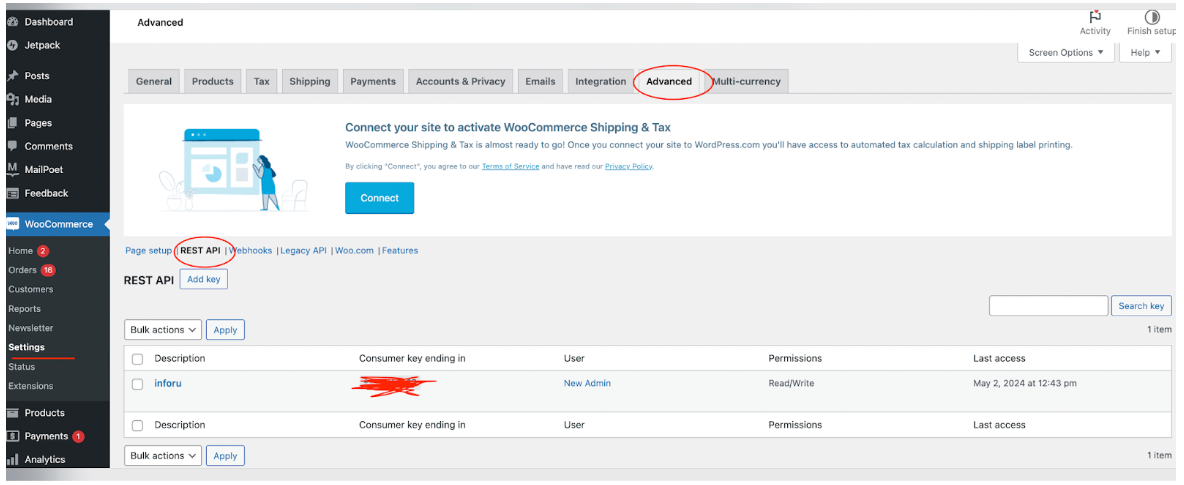1184x485 pixels.
Task: Click the Analytics bar chart icon
Action: pos(12,459)
